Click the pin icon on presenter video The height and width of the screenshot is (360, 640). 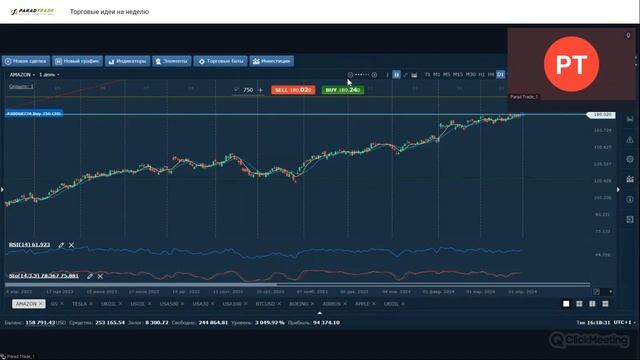click(628, 36)
